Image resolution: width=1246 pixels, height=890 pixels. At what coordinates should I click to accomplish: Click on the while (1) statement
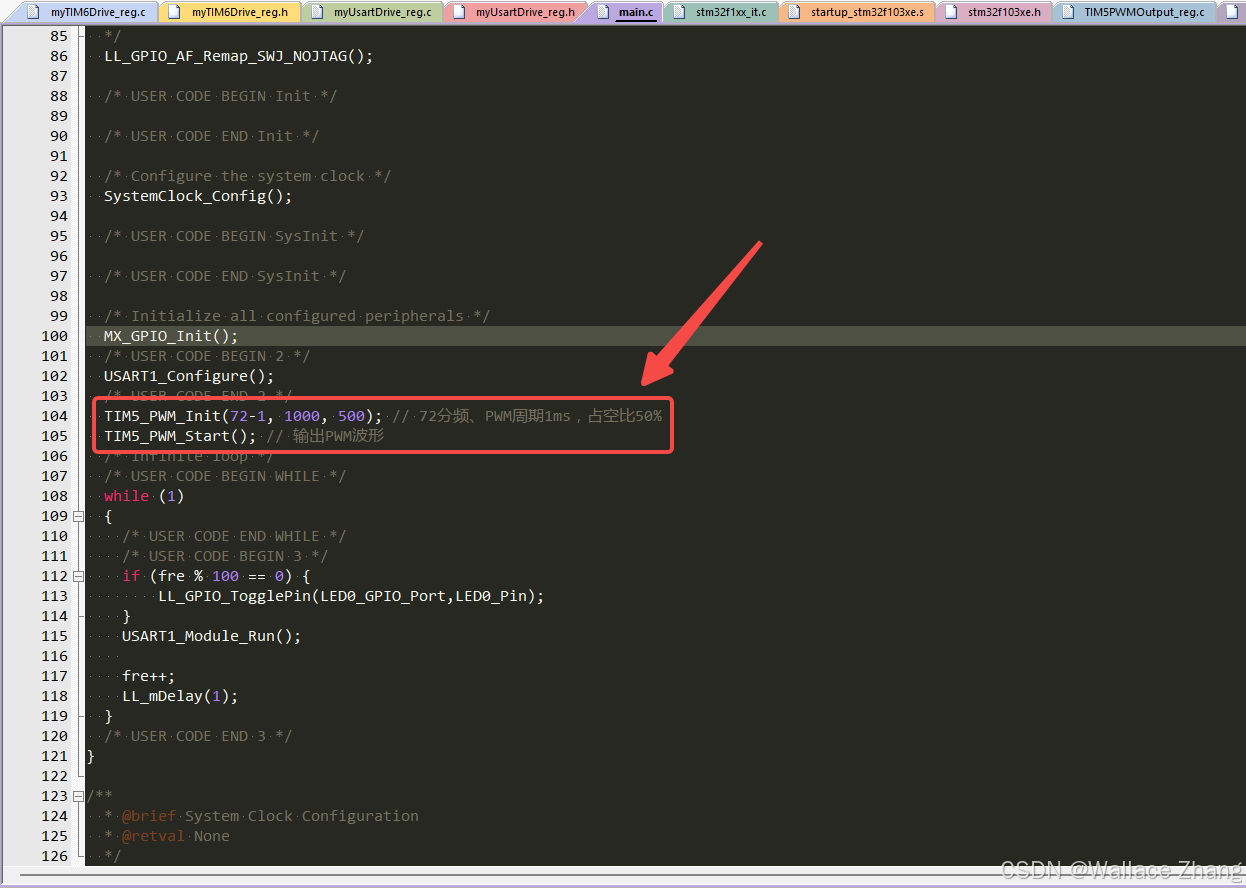pyautogui.click(x=144, y=496)
